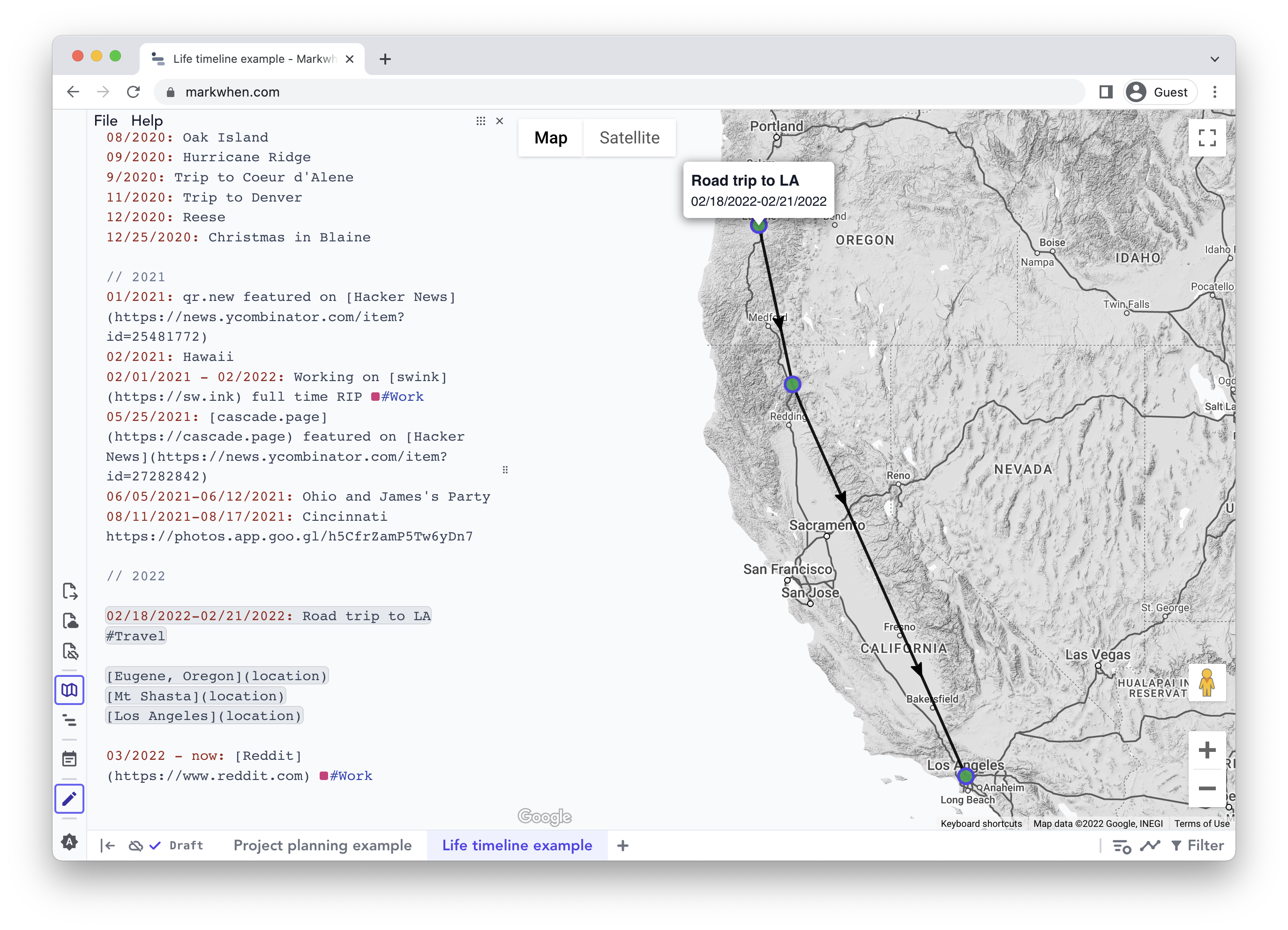Screen dimensions: 1288x930
Task: Click the cloud-off sync status icon
Action: (135, 846)
